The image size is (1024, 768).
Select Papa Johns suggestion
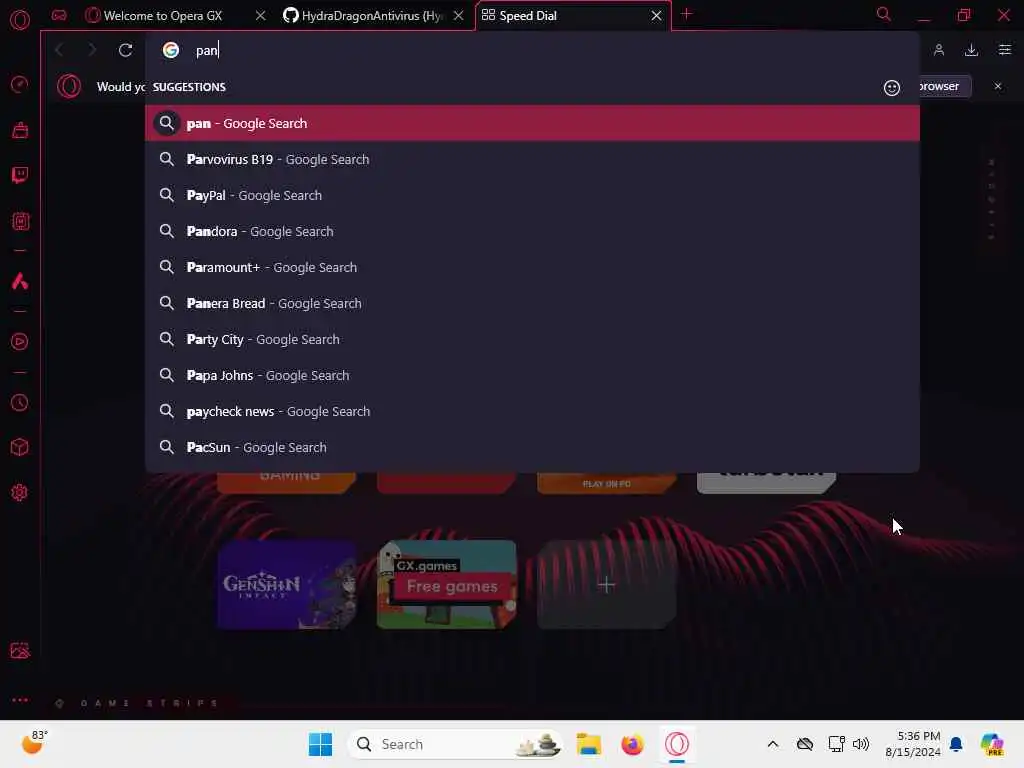coord(532,375)
